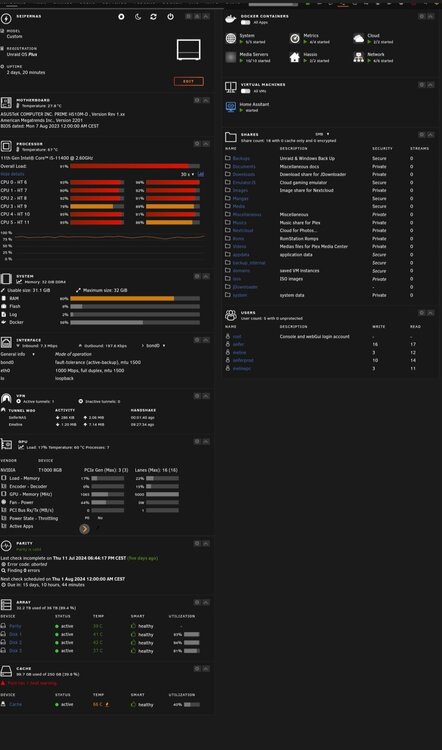Open the Backups share
The image size is (442, 750).
tap(241, 158)
